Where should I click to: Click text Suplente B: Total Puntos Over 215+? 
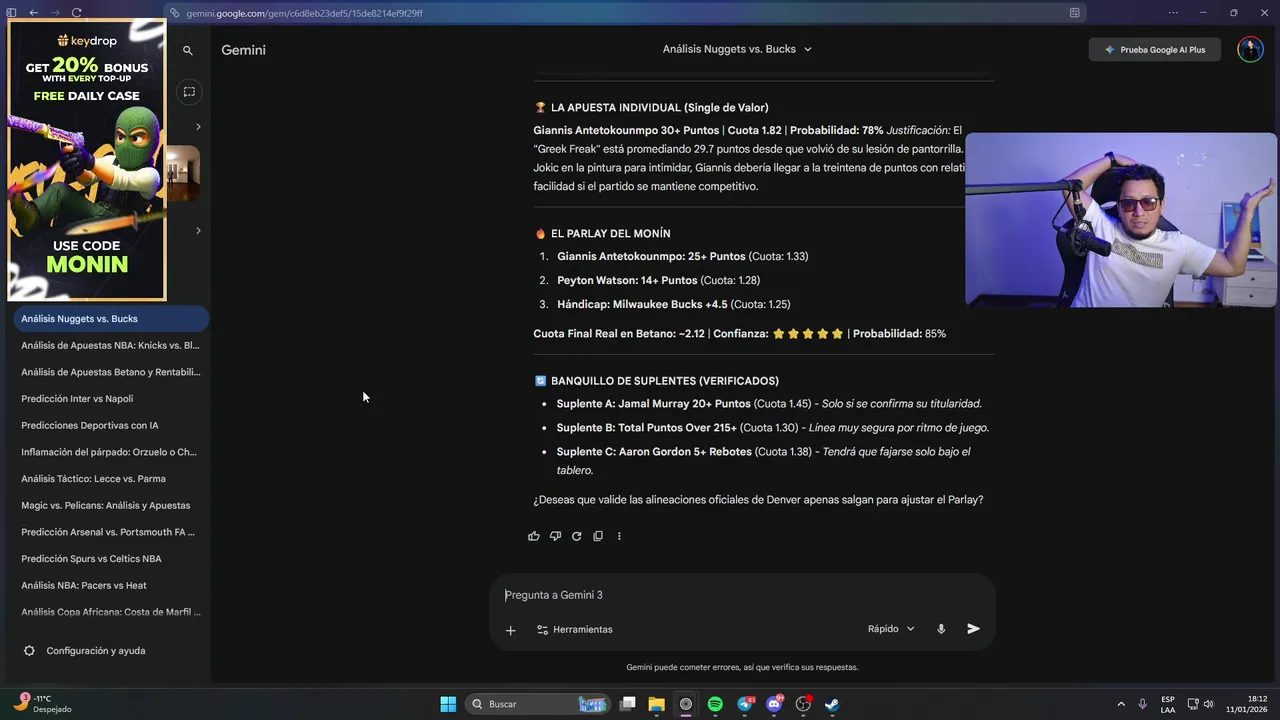pos(647,428)
